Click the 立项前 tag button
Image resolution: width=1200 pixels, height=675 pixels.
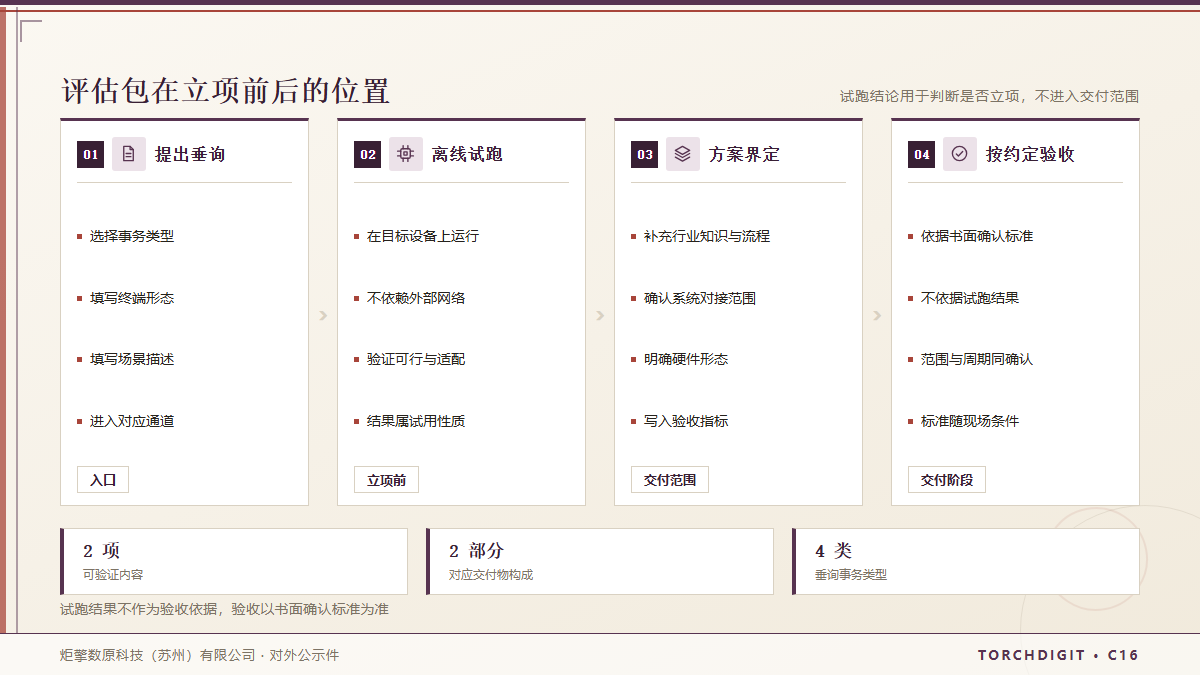386,480
